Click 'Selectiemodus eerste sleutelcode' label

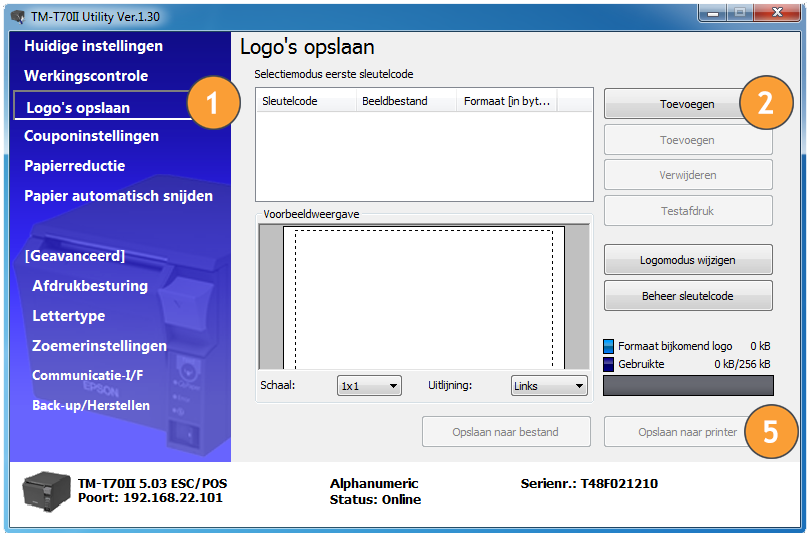(x=333, y=74)
